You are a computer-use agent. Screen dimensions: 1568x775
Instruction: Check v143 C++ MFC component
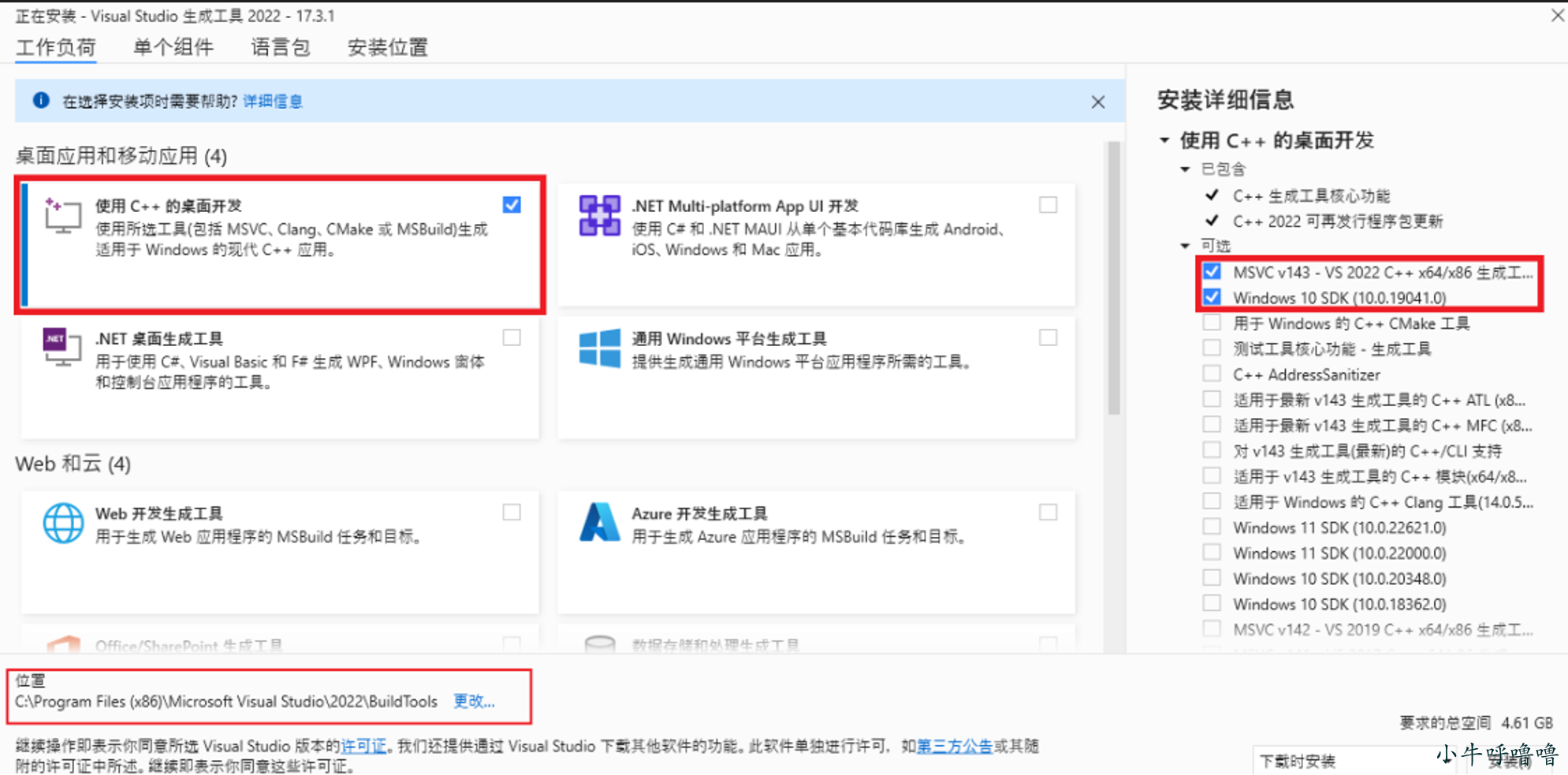1212,424
